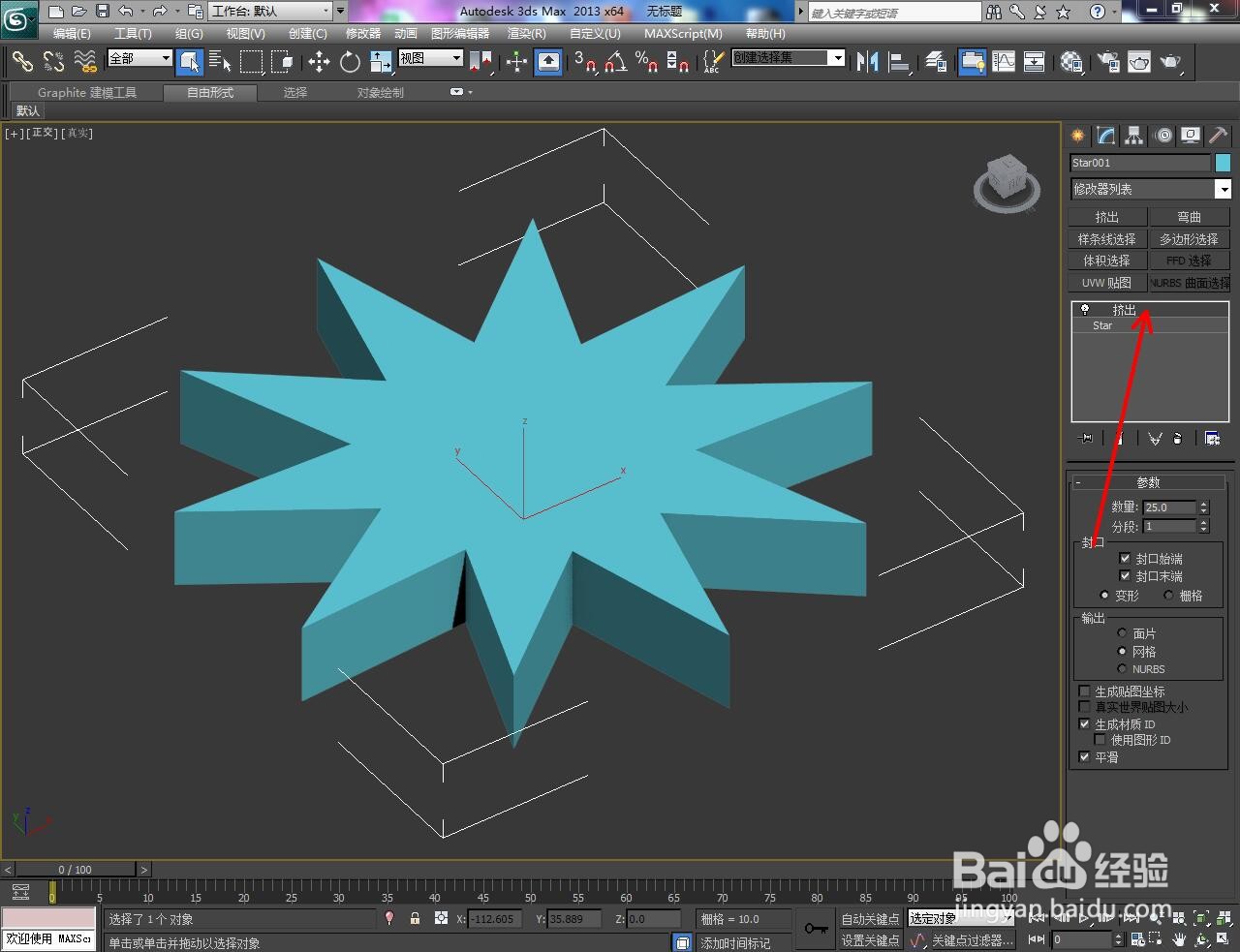Open the 全部 selection filter dropdown
The width and height of the screenshot is (1240, 952).
coord(139,58)
